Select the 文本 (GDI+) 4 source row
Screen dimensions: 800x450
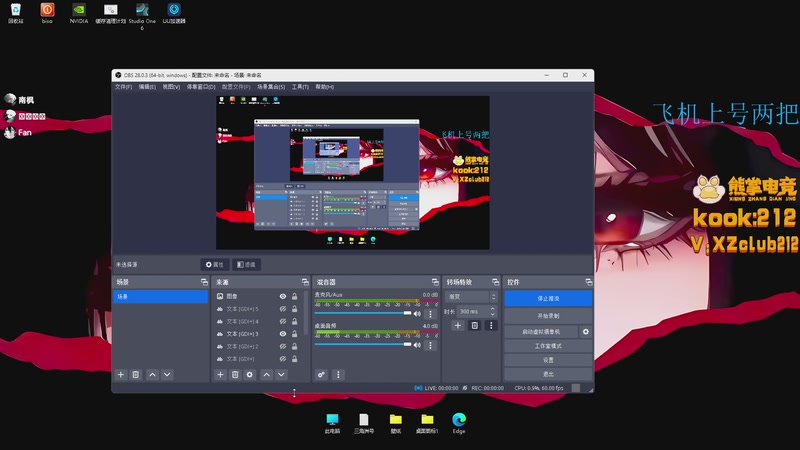258,321
